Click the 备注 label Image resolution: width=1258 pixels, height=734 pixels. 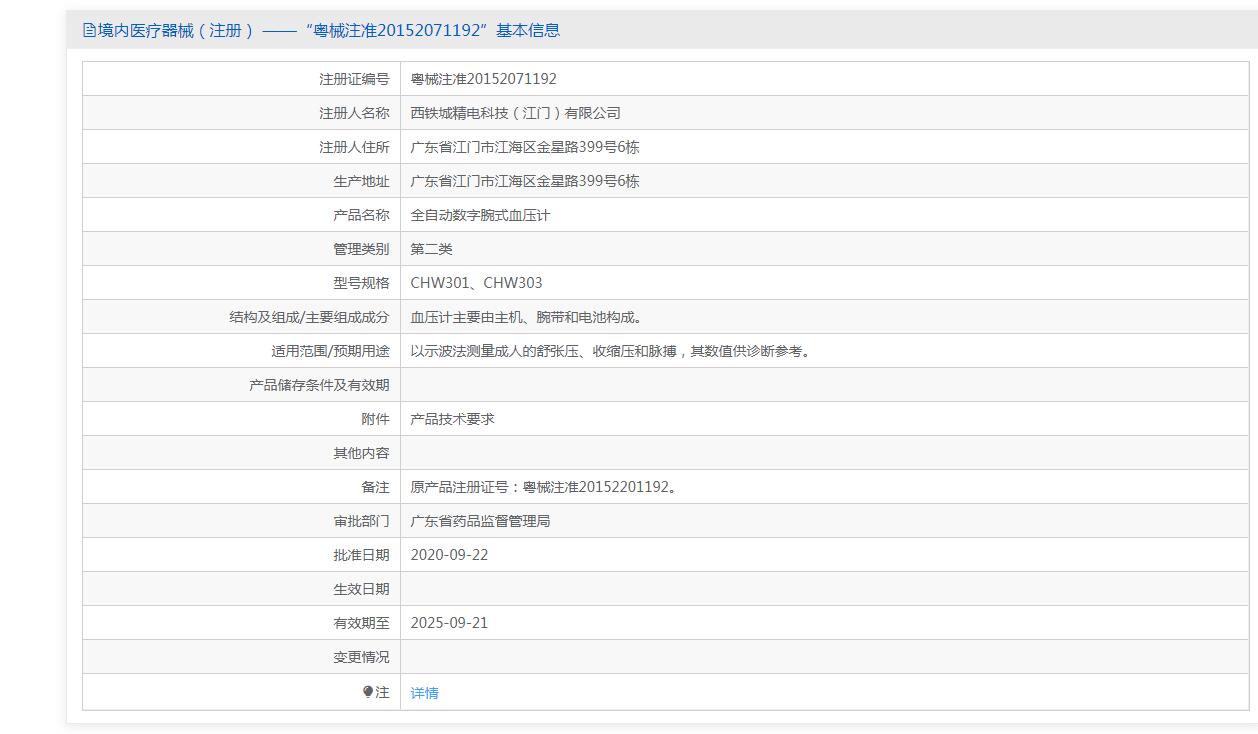[x=375, y=487]
